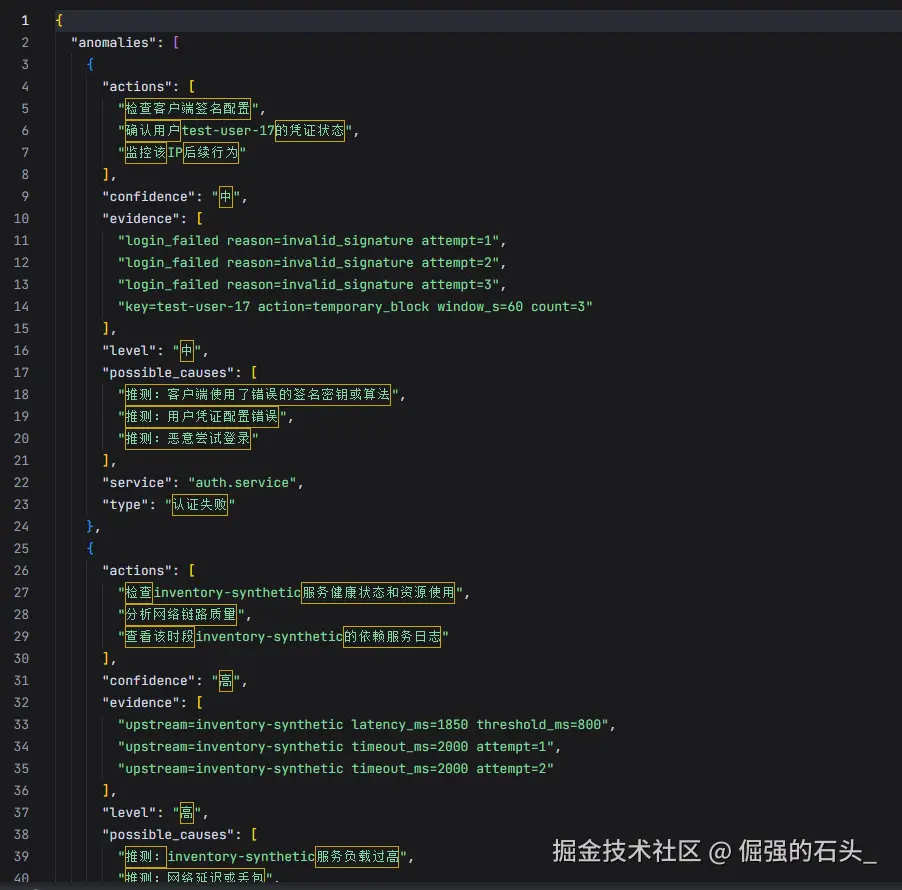This screenshot has height=890, width=902.
Task: Click the login_failed attempt=2 string
Action: coord(308,263)
